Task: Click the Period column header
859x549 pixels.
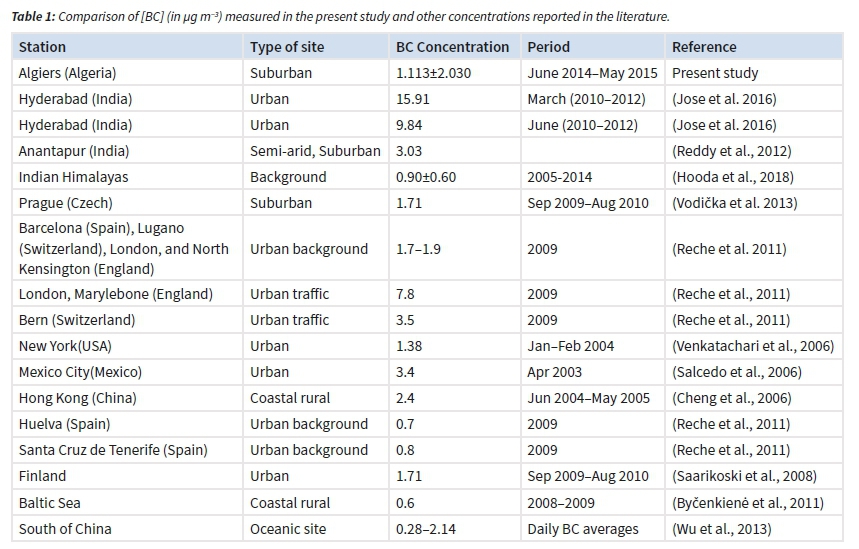Action: (549, 47)
